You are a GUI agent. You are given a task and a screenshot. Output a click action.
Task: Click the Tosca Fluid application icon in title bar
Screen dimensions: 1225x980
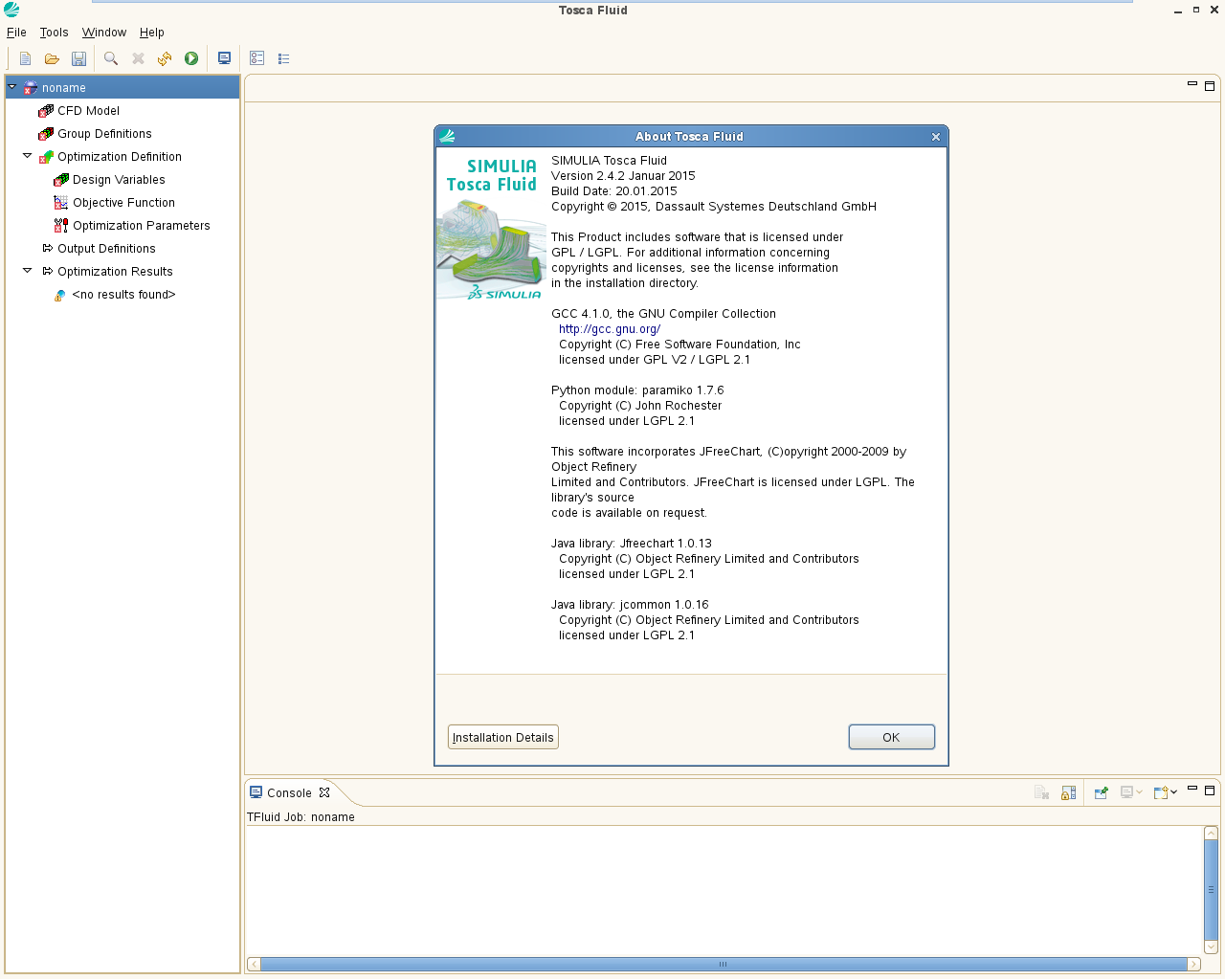pos(11,10)
